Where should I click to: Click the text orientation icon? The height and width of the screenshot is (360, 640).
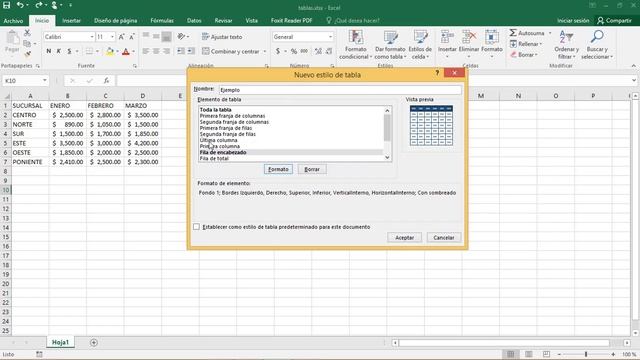coord(181,37)
